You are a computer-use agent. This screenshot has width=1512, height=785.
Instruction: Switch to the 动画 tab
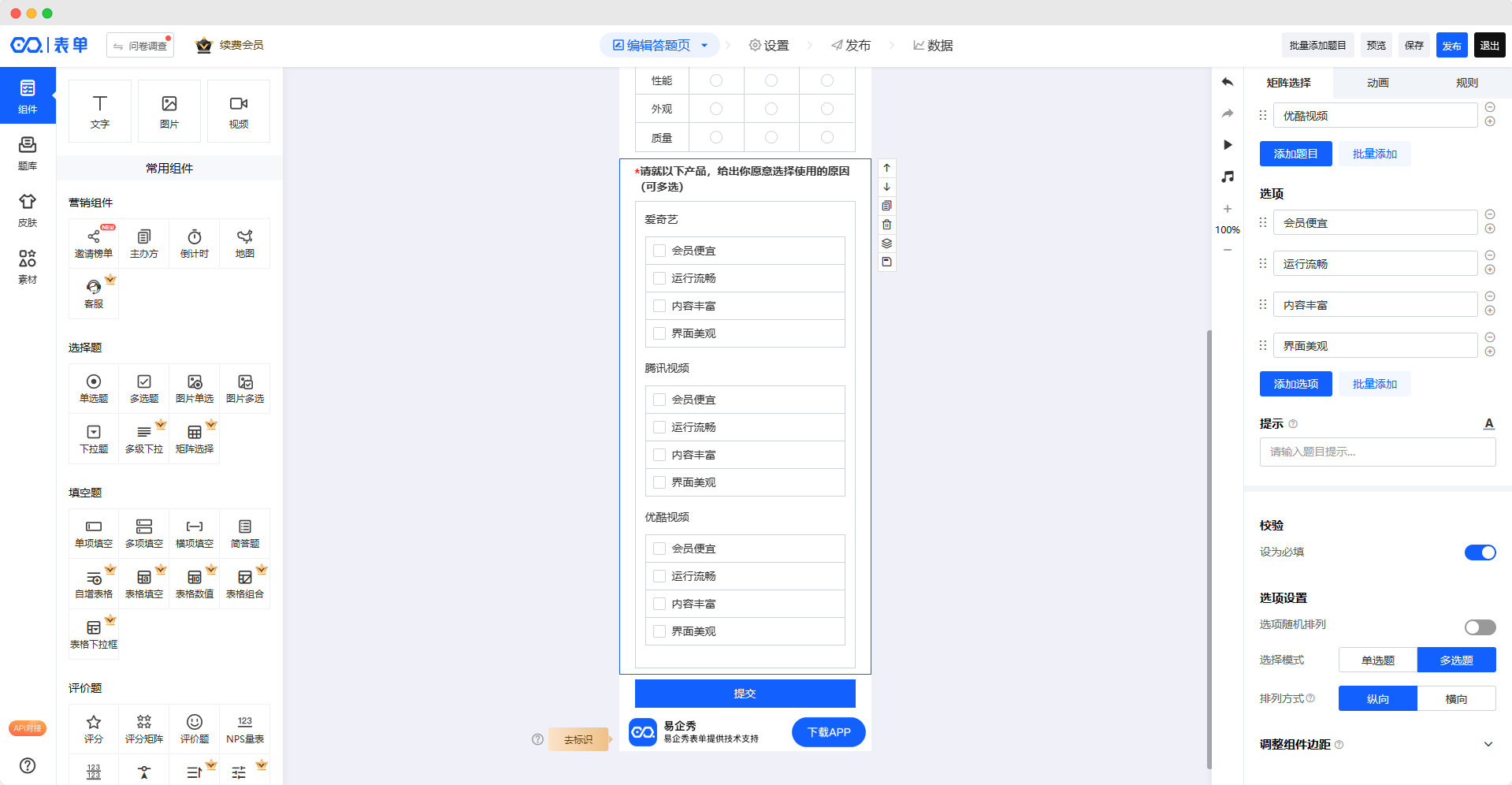(1378, 83)
